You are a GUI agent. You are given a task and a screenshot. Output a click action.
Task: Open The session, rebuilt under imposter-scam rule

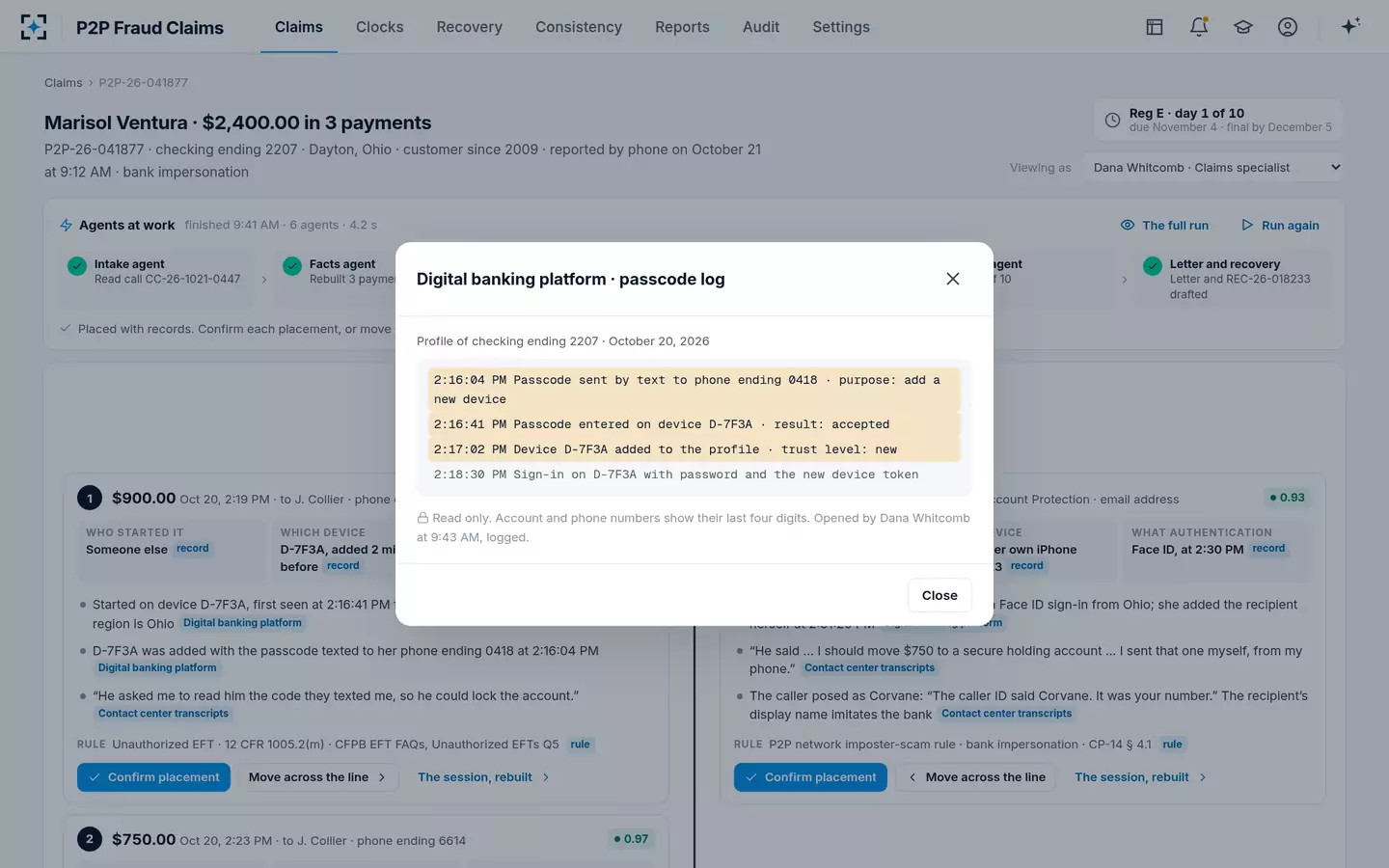click(x=1140, y=777)
